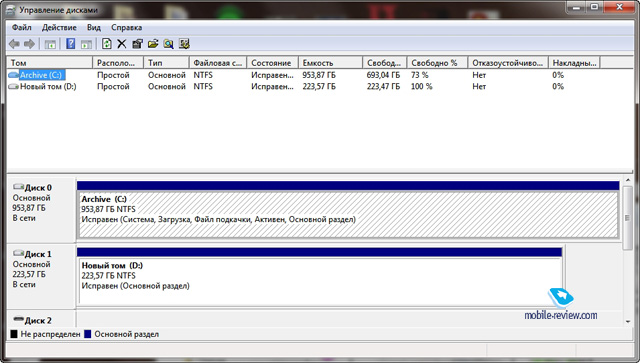Sort by the Состояние column header

click(x=273, y=63)
